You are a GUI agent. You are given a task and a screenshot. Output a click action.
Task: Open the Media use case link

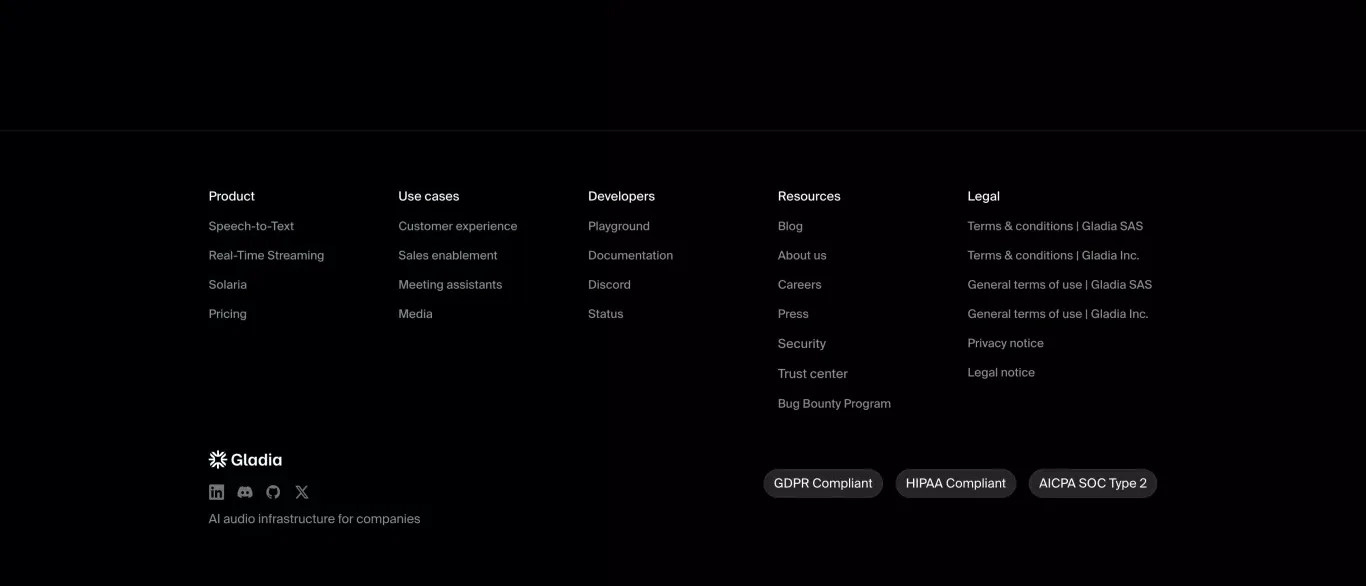coord(415,313)
